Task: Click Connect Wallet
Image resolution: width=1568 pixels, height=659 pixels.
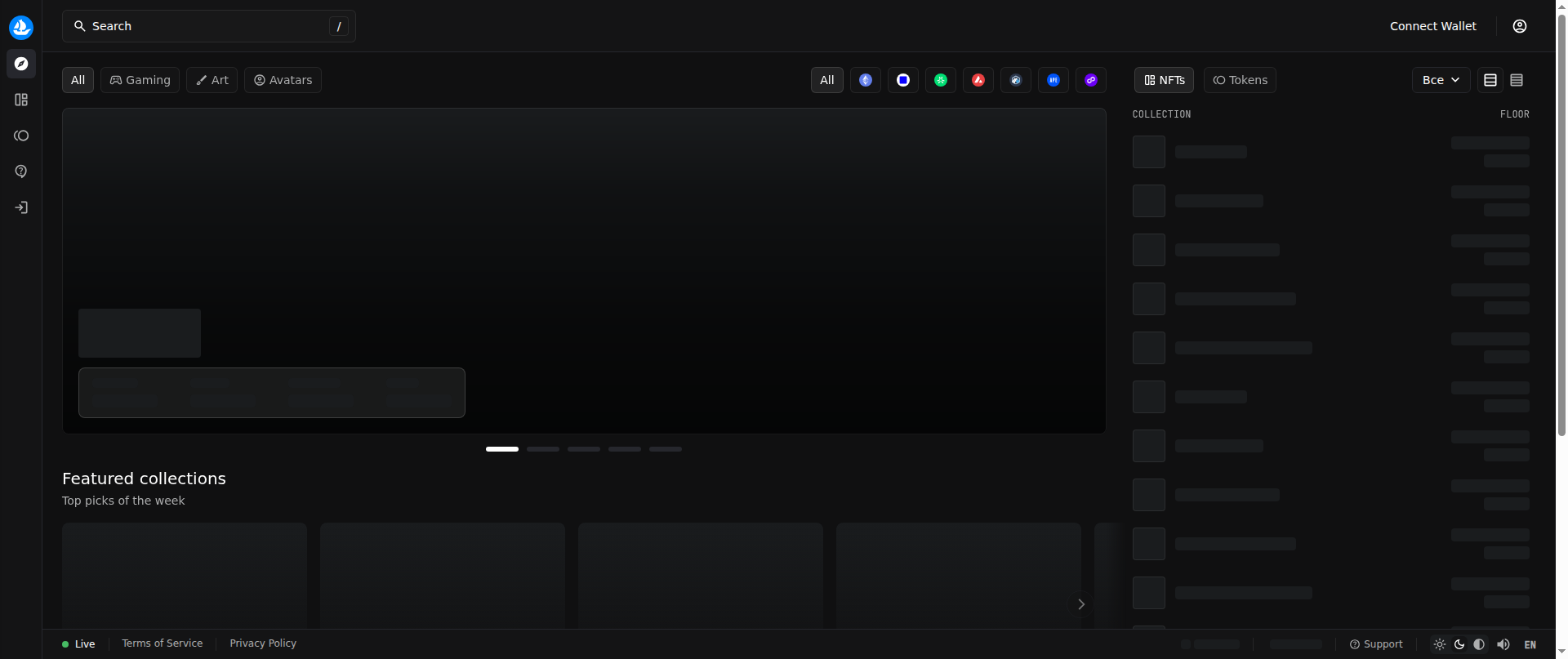Action: point(1433,26)
